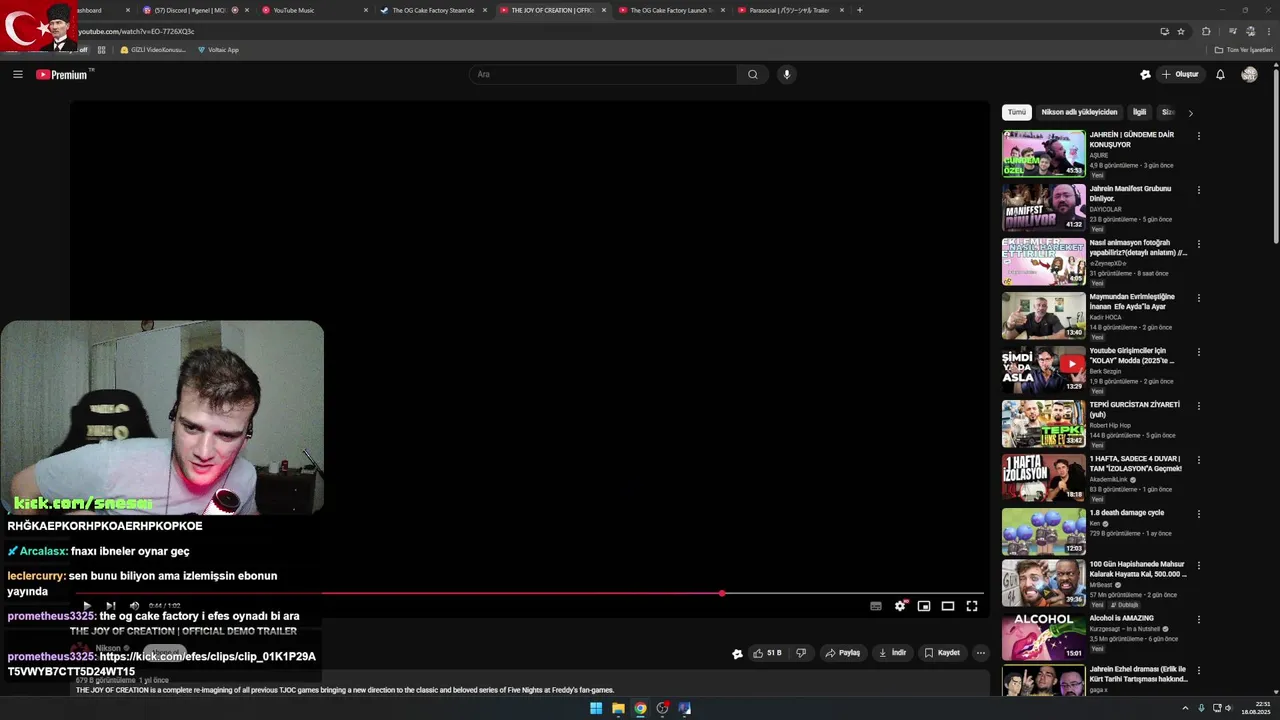Open options for Alcohol is AMAZING video
The width and height of the screenshot is (1280, 720).
1199,620
